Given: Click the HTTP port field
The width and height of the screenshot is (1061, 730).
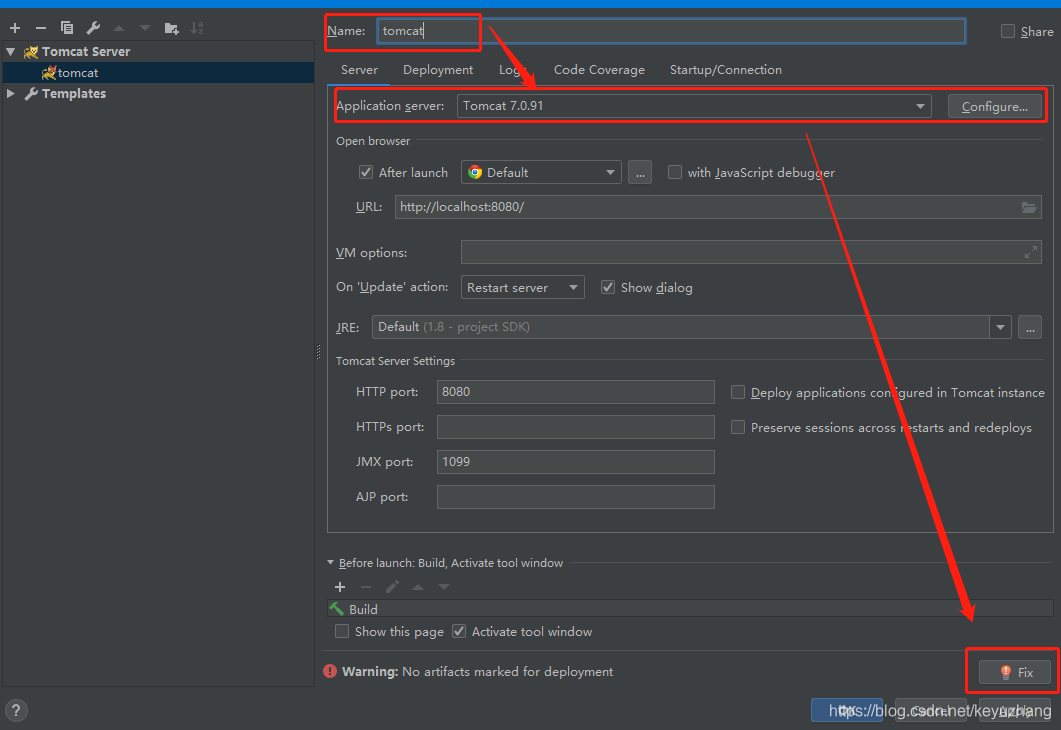Looking at the screenshot, I should coord(576,392).
